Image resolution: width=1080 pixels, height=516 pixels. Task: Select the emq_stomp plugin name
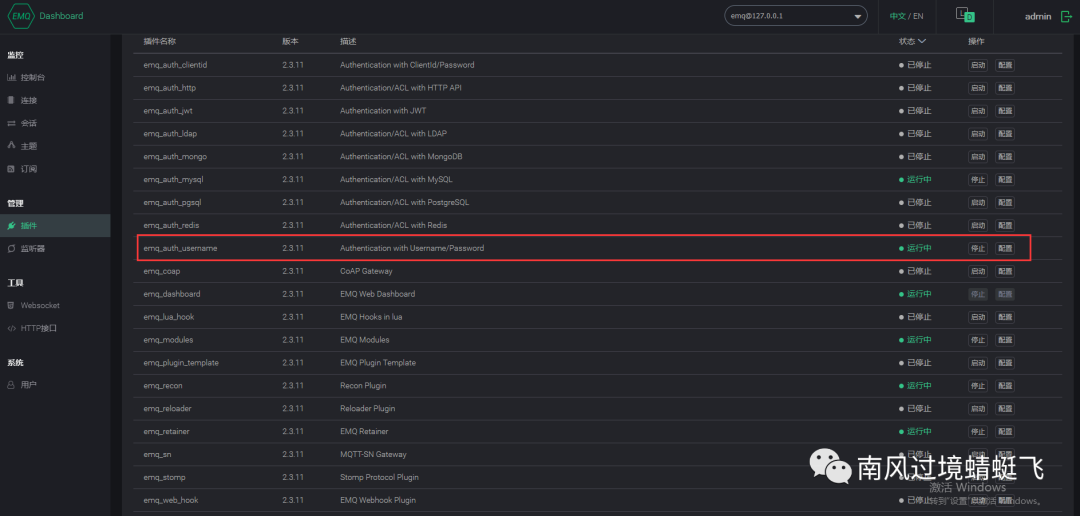165,477
